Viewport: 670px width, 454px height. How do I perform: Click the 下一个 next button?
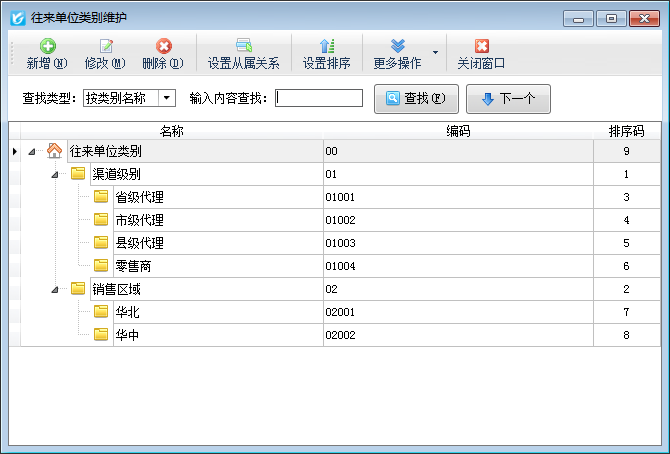coord(508,98)
